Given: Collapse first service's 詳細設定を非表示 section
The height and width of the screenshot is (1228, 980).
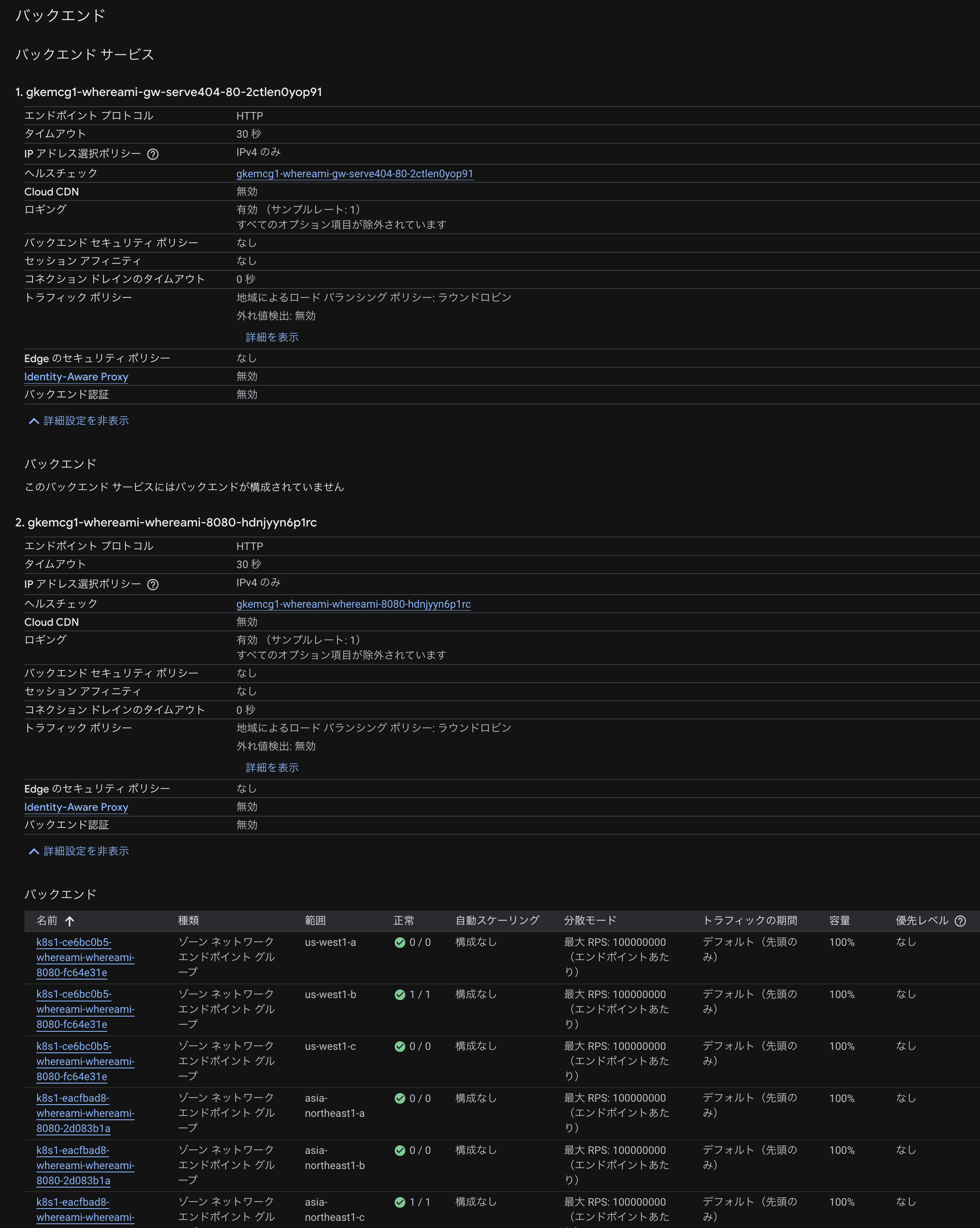Looking at the screenshot, I should coord(79,421).
